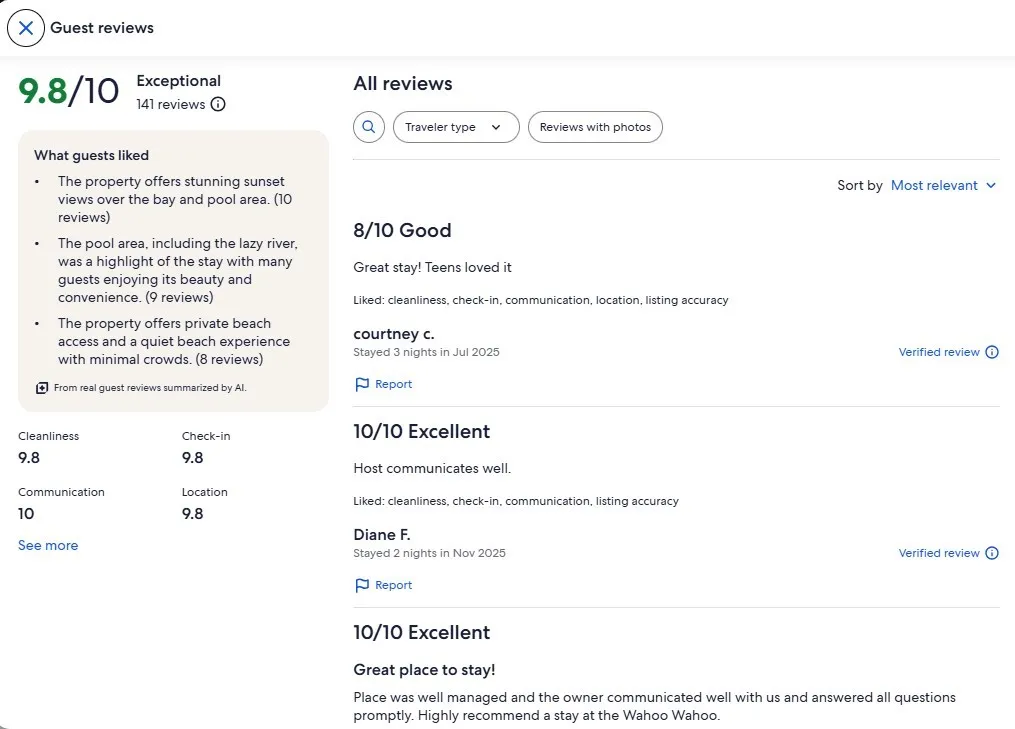Select the Great place to stay! review title
This screenshot has width=1015, height=729.
coord(424,669)
